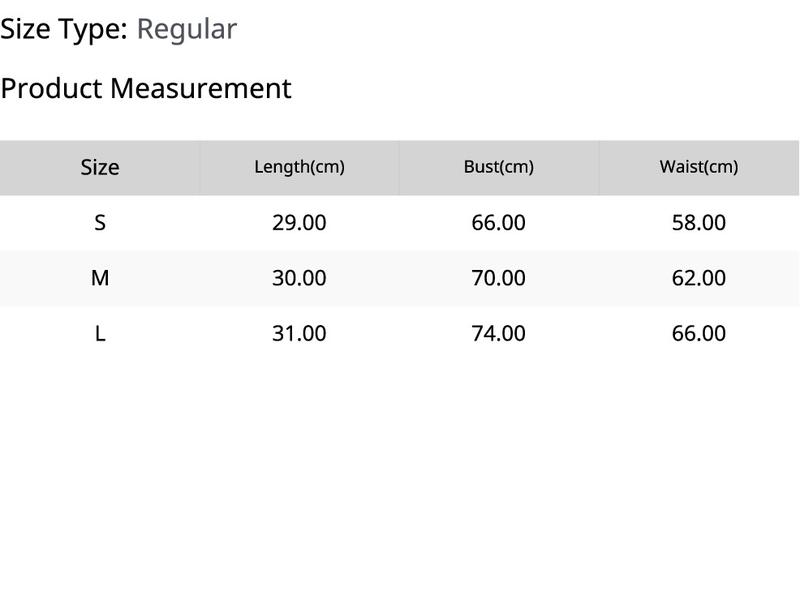Click the waist value 58.00
The height and width of the screenshot is (608, 800).
698,222
